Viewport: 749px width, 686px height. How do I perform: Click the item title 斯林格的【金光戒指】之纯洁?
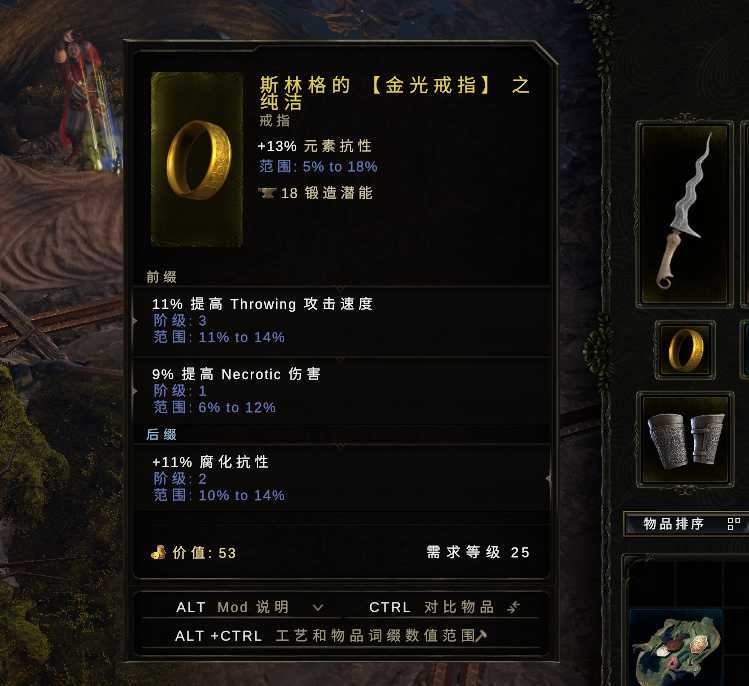[x=395, y=93]
